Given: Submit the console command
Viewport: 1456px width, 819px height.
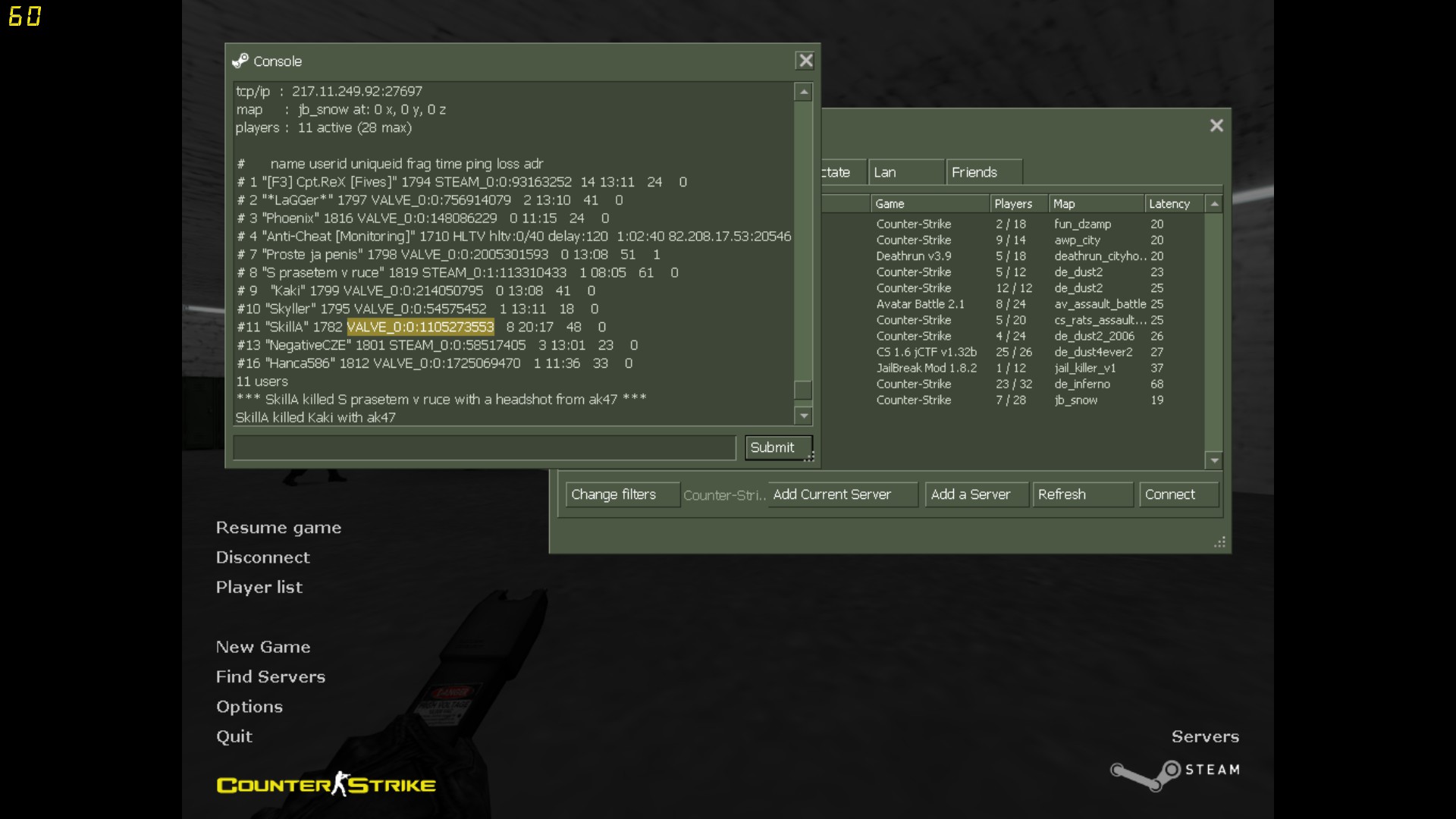Looking at the screenshot, I should click(779, 447).
